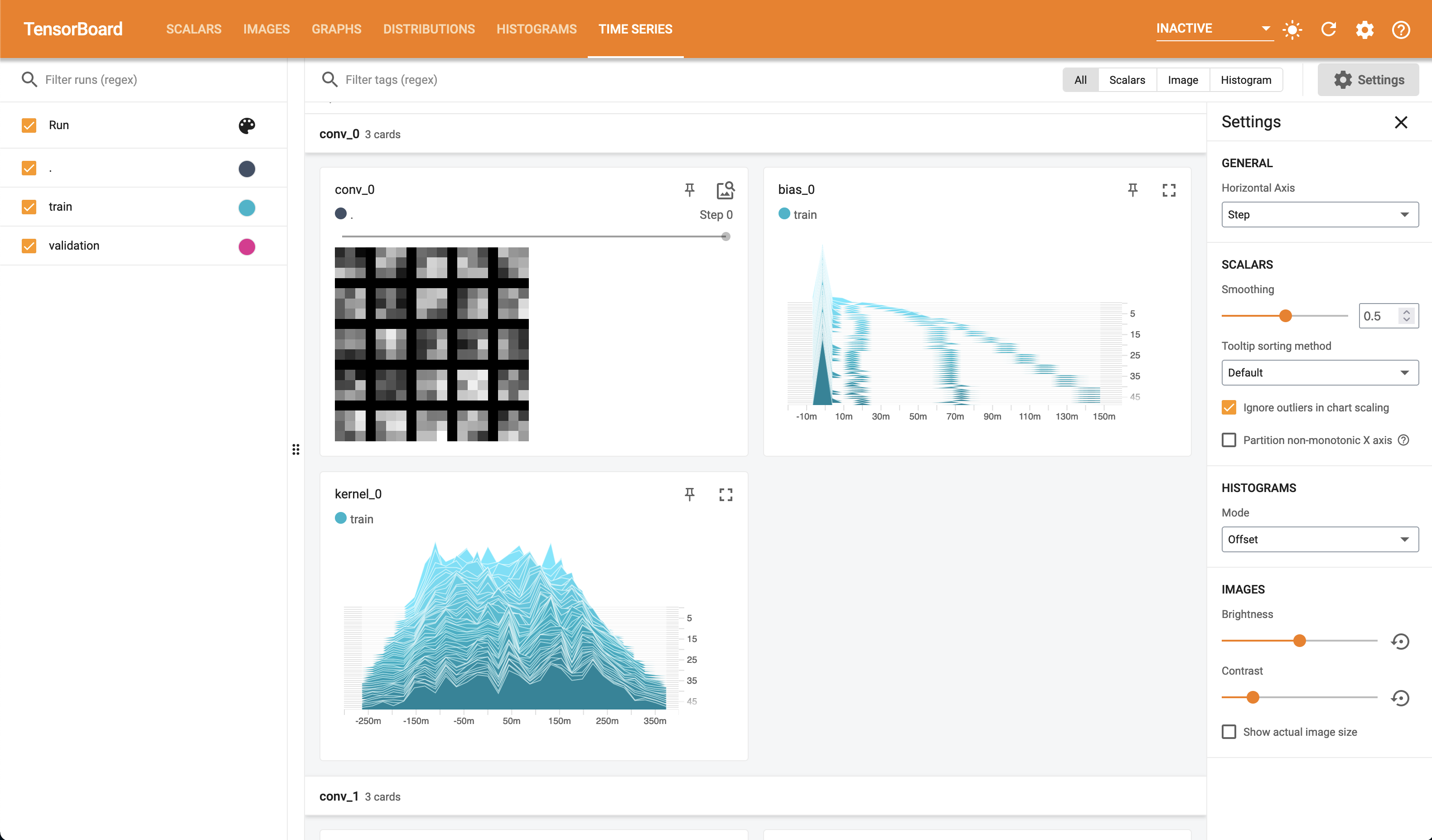Screen dimensions: 1432x840
Task: Switch to the HISTOGRAMS tab
Action: pos(536,29)
